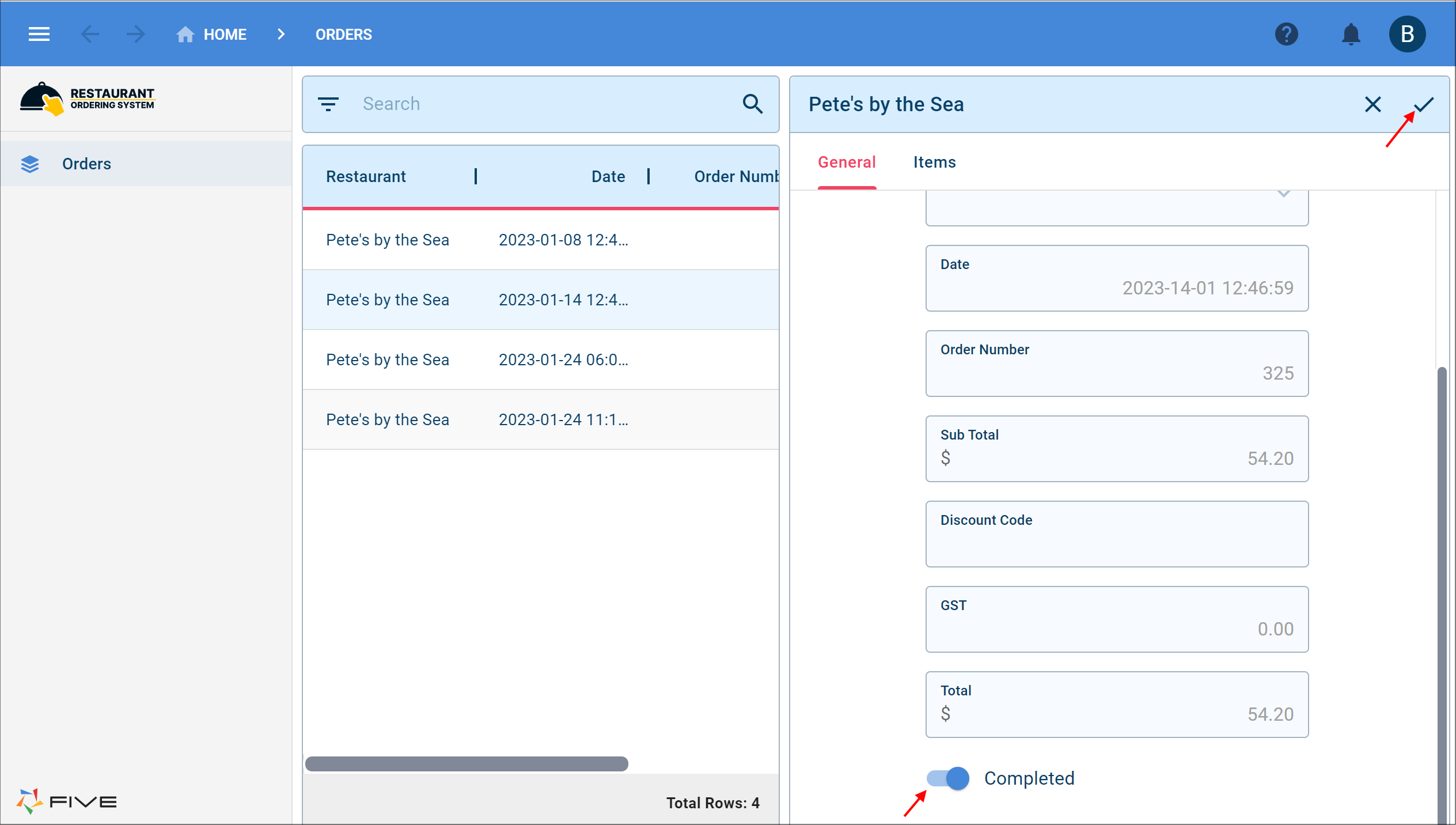Click the Date field in the form
This screenshot has width=1456, height=825.
pos(1117,278)
